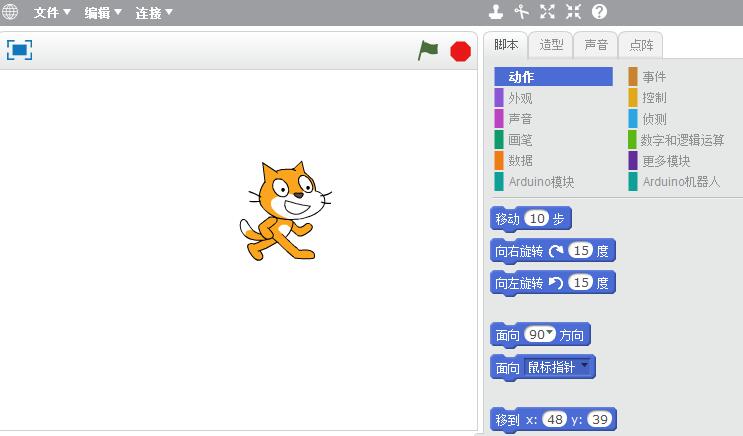The height and width of the screenshot is (436, 743).
Task: Click the cat sprite on stage
Action: point(286,211)
